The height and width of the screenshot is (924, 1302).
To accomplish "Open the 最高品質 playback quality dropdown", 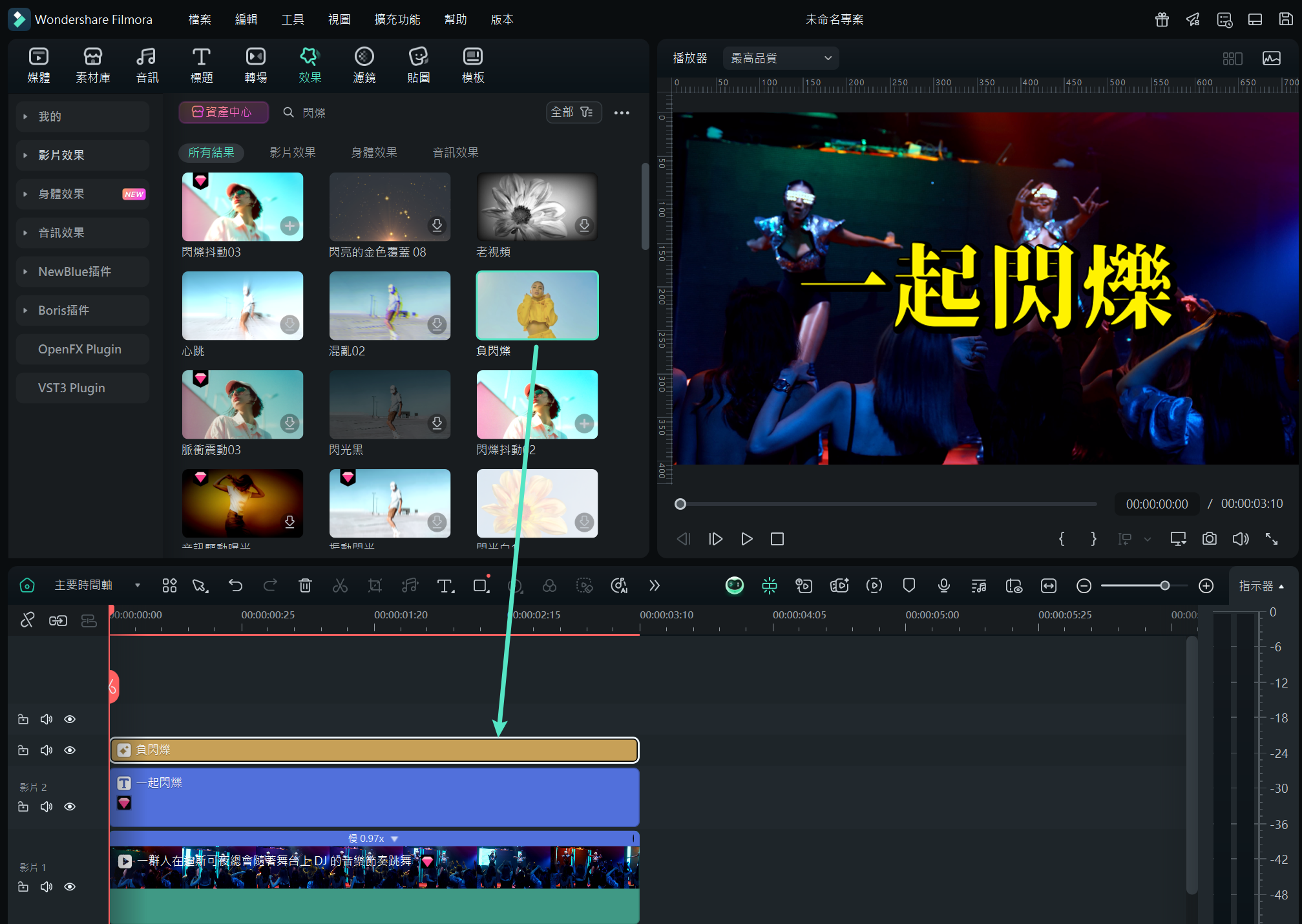I will (781, 58).
